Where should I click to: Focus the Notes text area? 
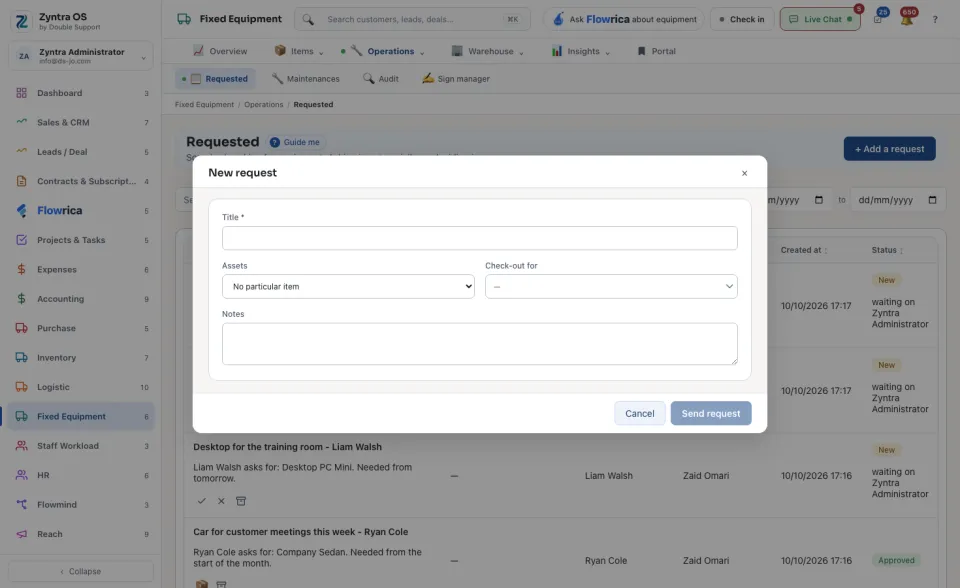(480, 344)
